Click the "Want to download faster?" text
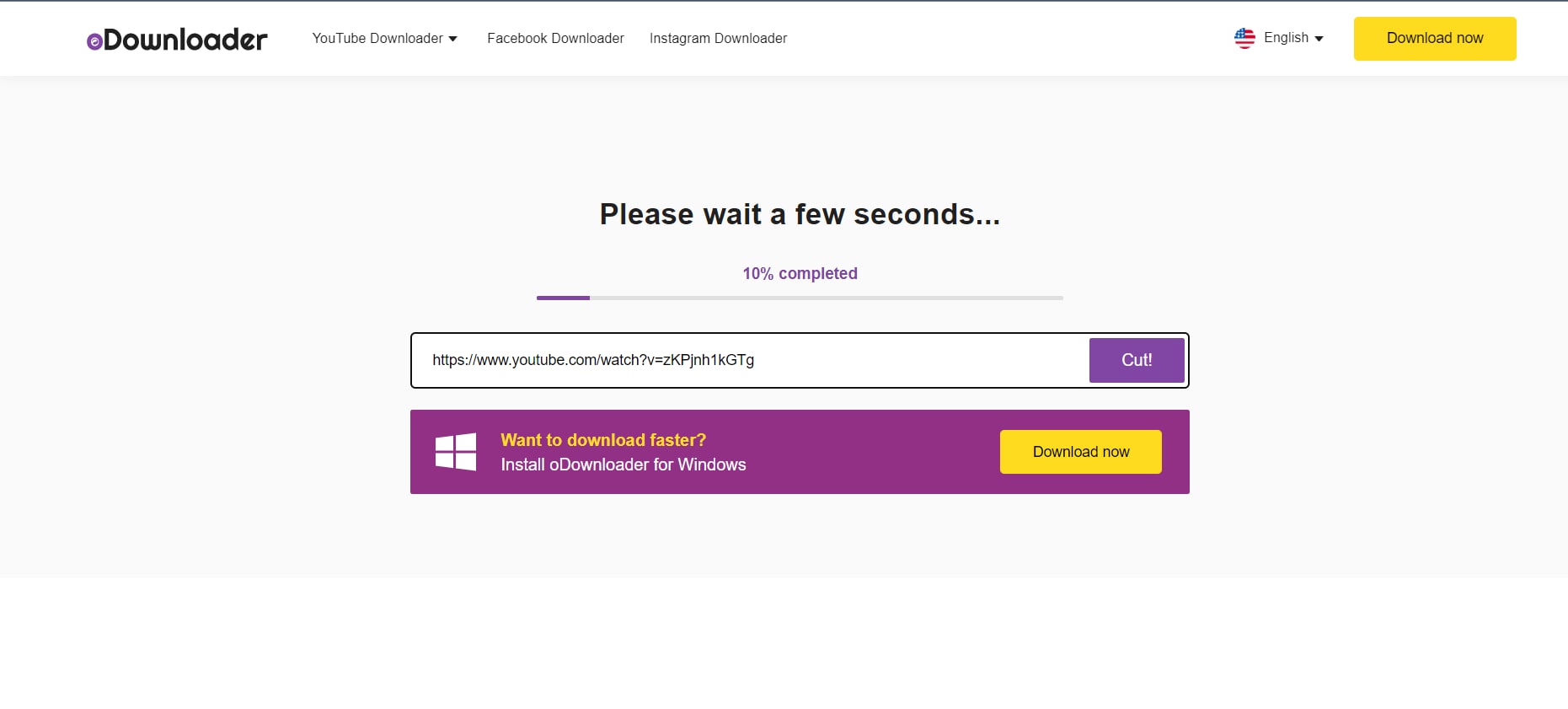Image resolution: width=1568 pixels, height=709 pixels. pos(603,440)
